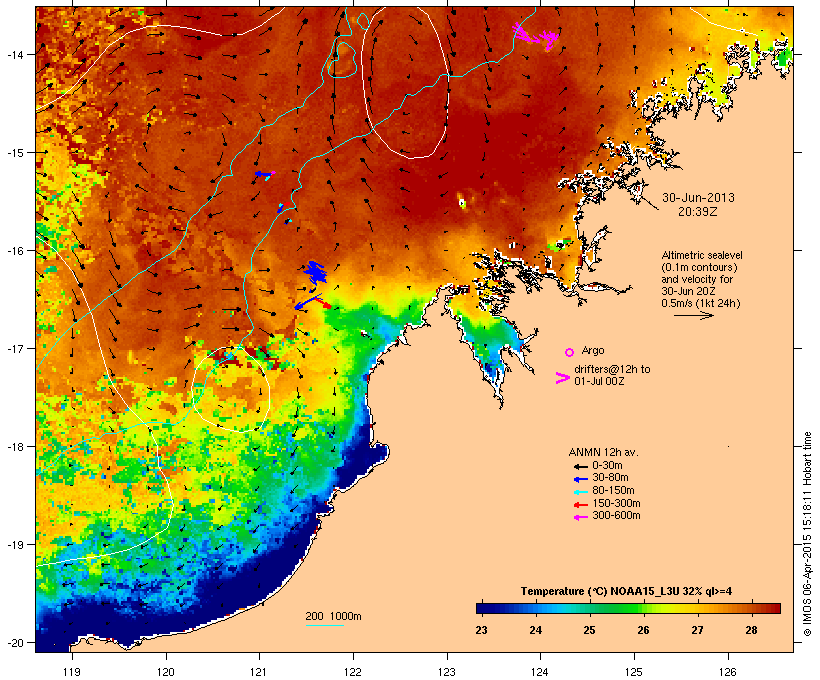The image size is (820, 680).
Task: Click the latitude label -15
Action: click(x=15, y=153)
